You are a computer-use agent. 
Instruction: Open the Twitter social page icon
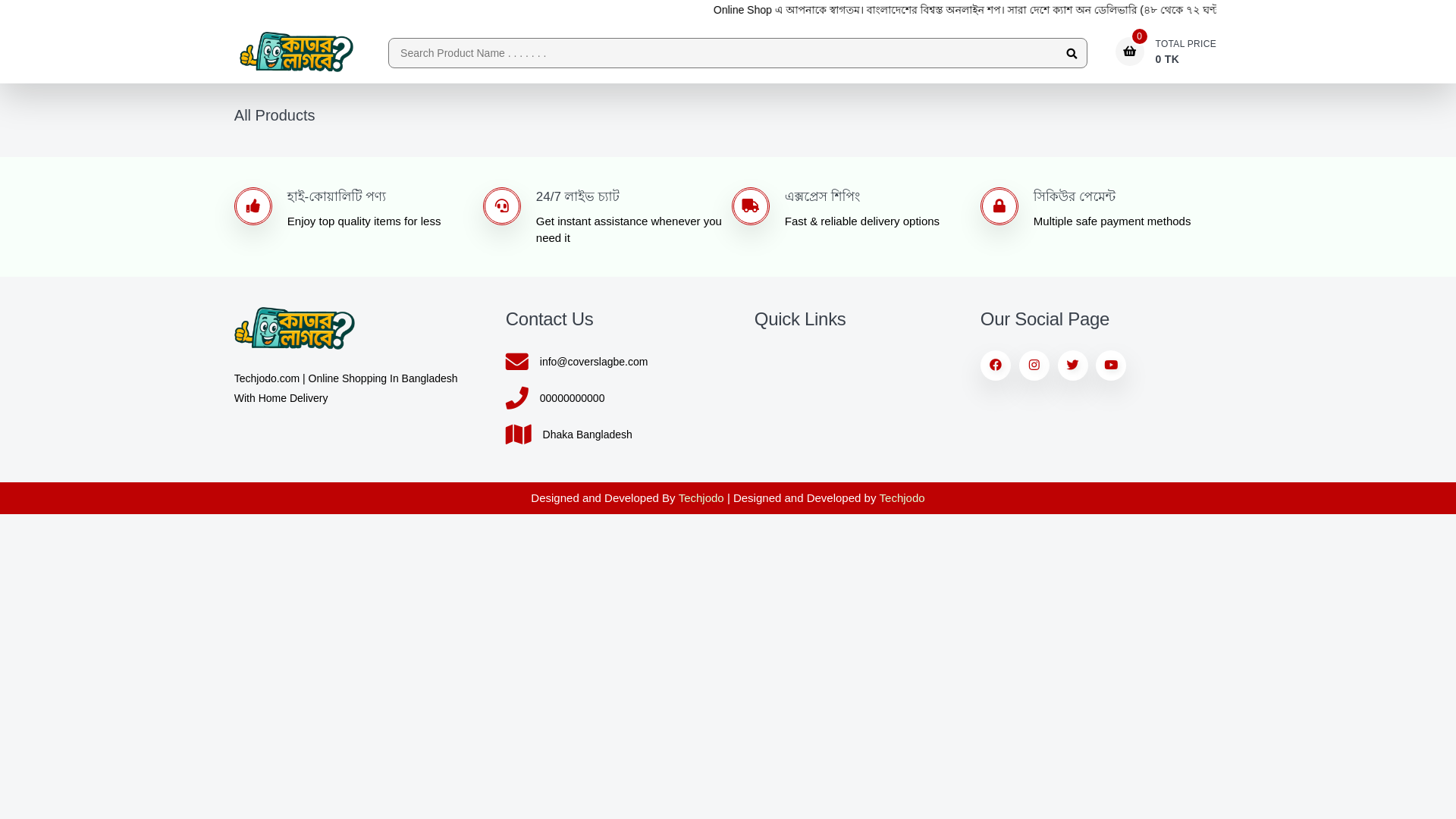[1072, 366]
